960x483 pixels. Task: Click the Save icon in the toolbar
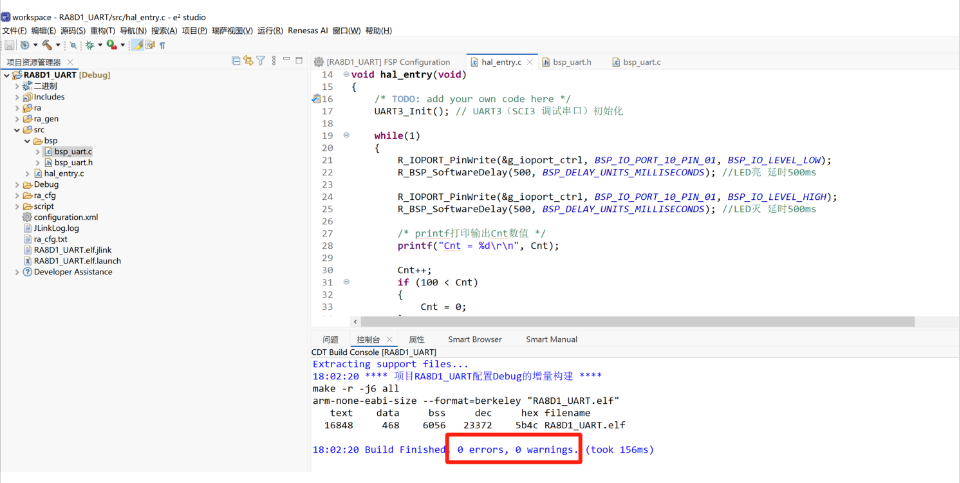pyautogui.click(x=9, y=45)
